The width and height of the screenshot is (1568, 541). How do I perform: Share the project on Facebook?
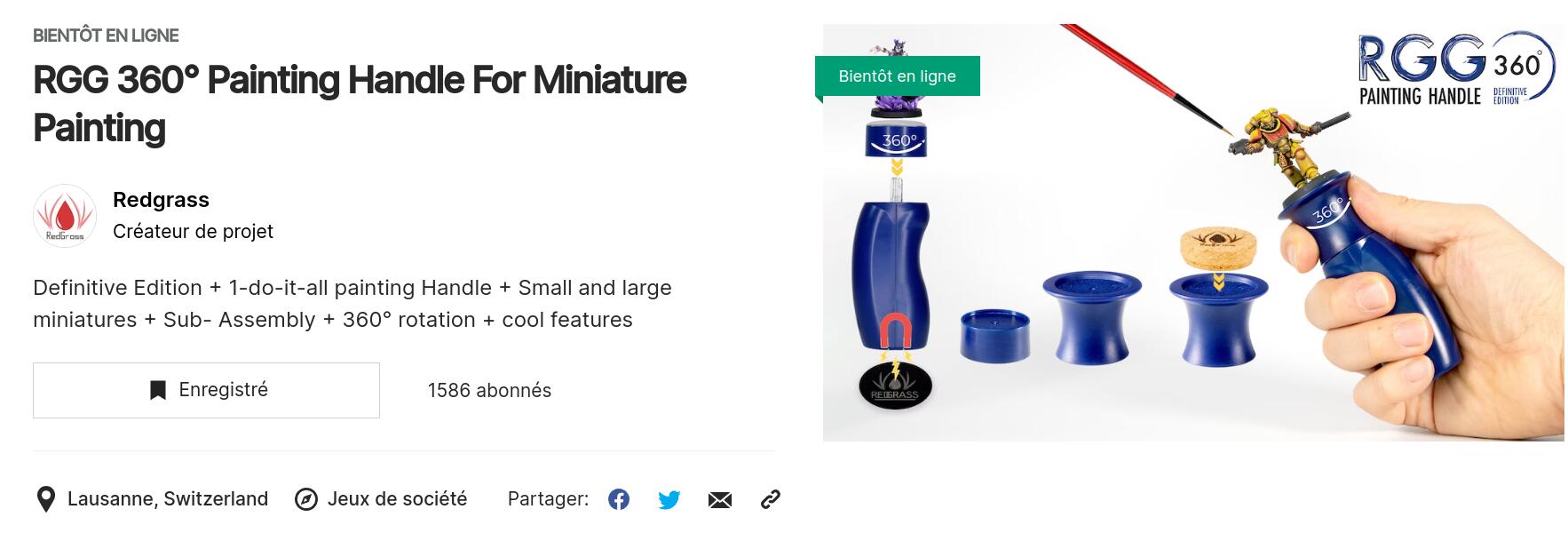(x=619, y=499)
